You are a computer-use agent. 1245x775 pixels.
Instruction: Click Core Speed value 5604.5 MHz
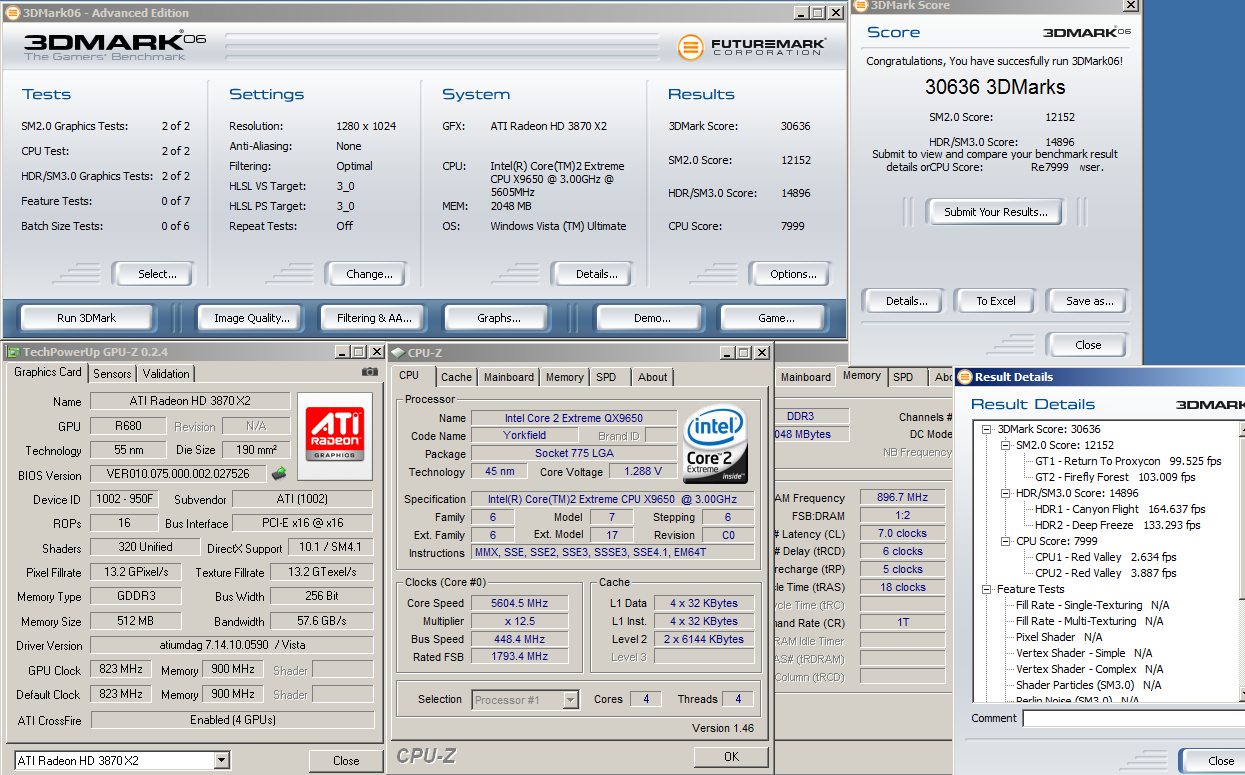[520, 603]
